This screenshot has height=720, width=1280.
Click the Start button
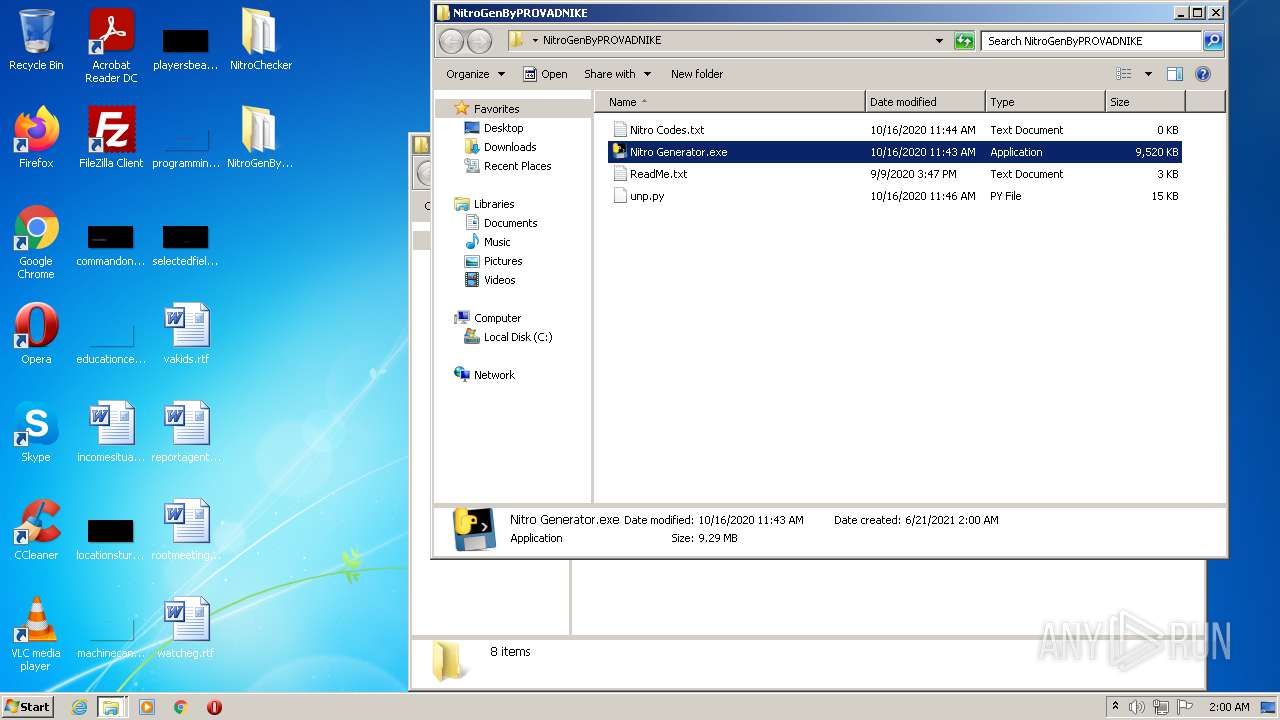click(x=28, y=707)
